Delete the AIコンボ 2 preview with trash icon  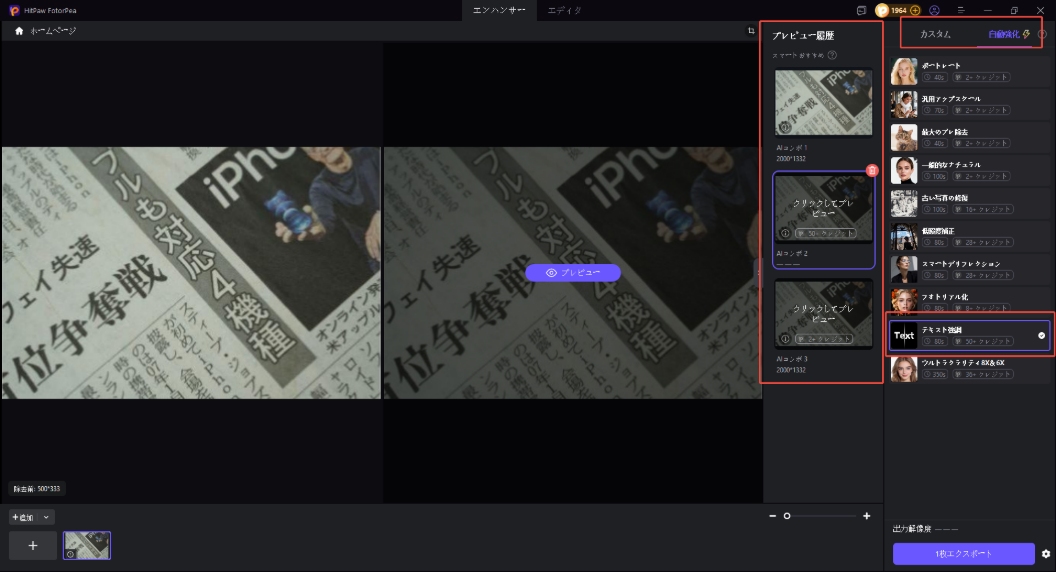[x=871, y=170]
